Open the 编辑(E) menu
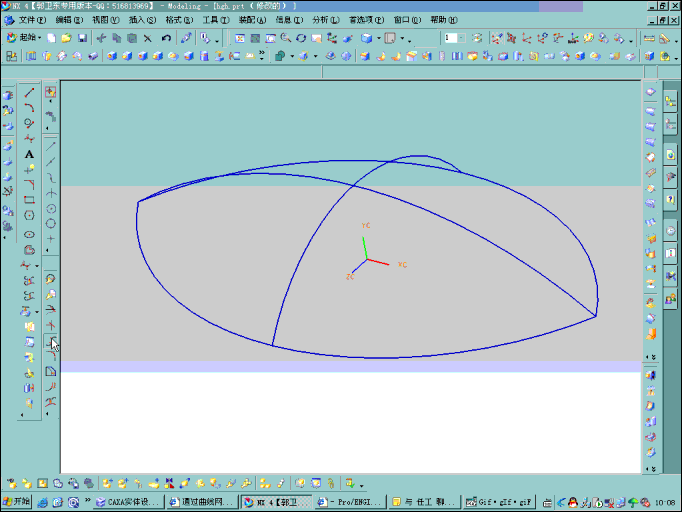The image size is (682, 512). pos(69,20)
